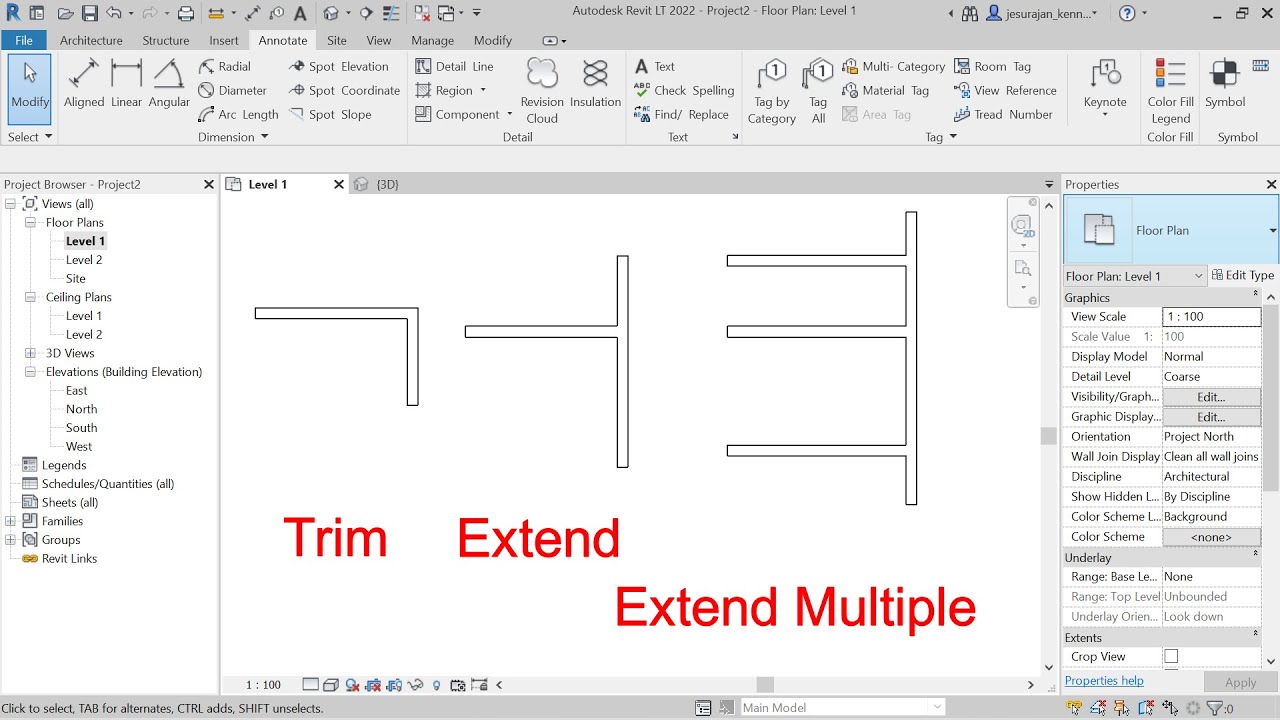Switch to the Structure ribbon tab
This screenshot has width=1280, height=720.
pos(166,40)
